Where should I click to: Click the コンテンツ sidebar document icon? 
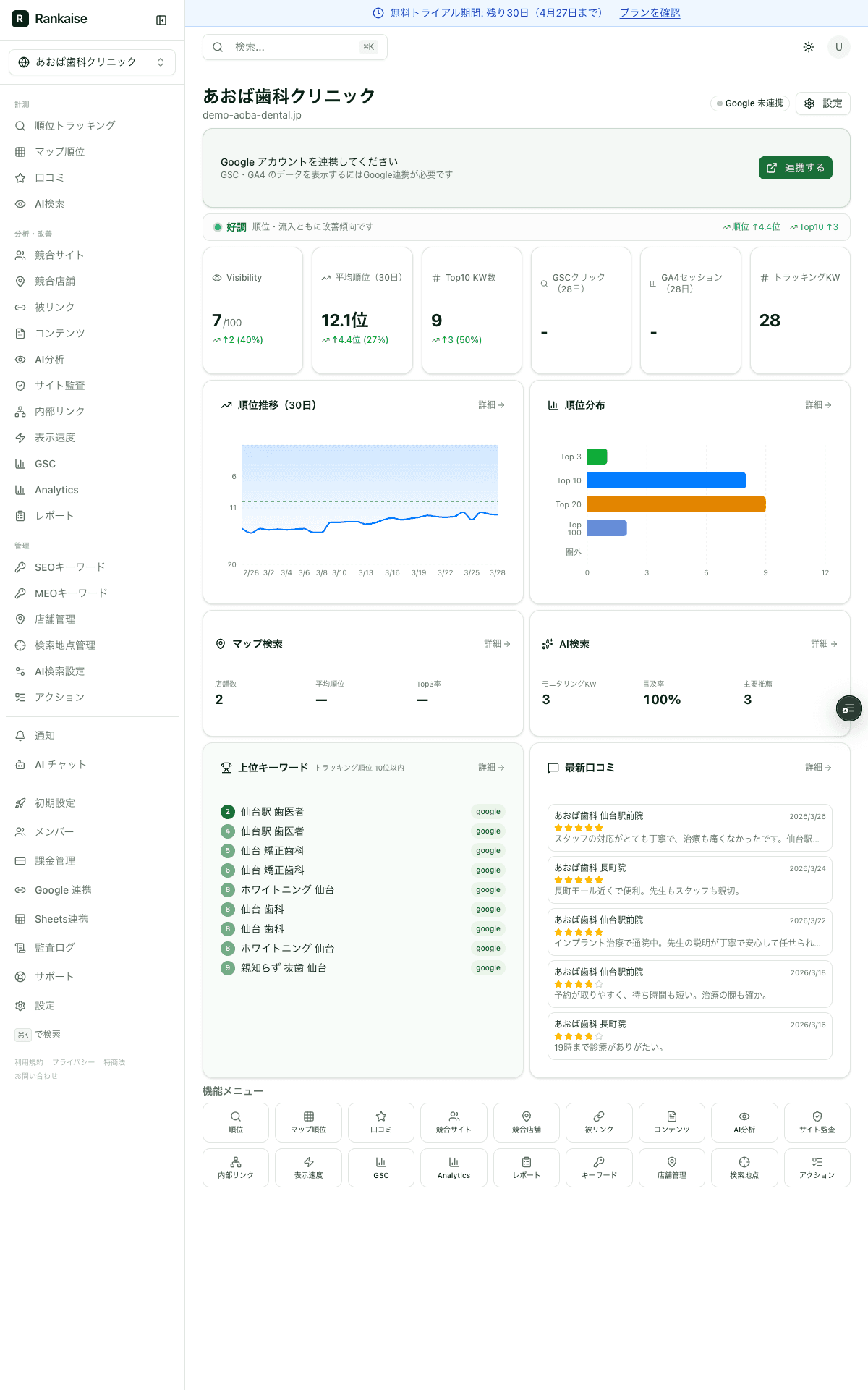(20, 334)
